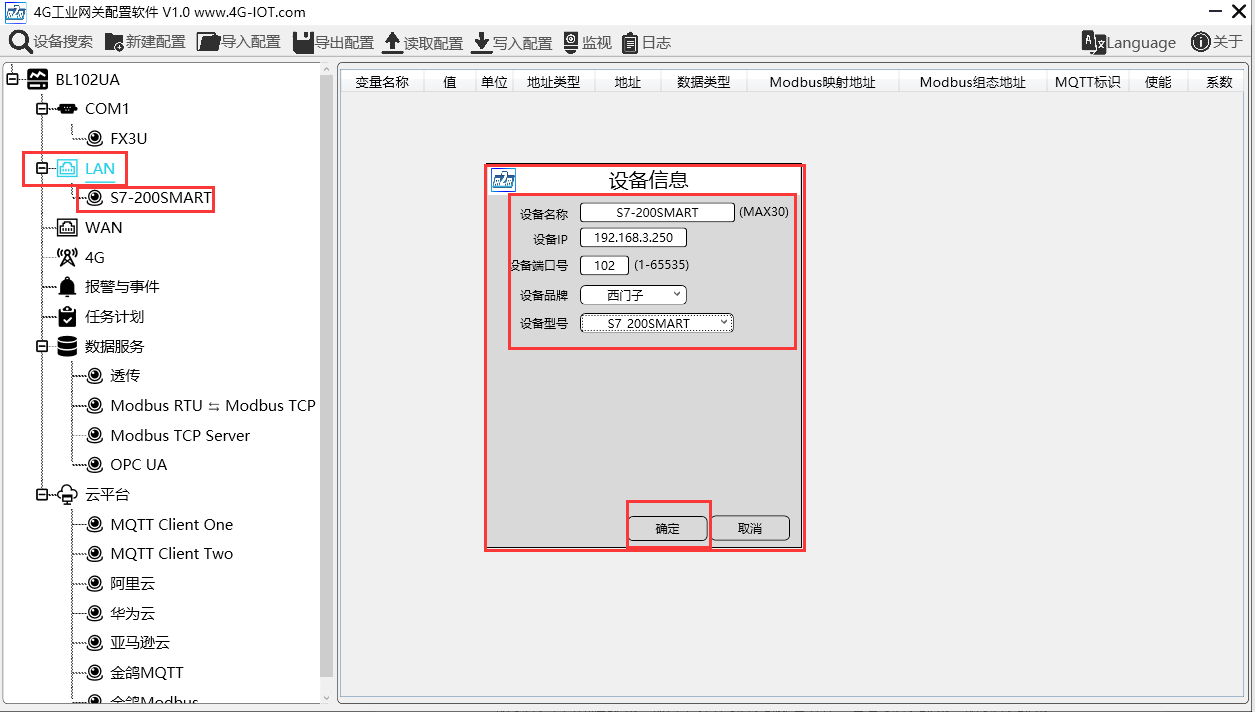The height and width of the screenshot is (712, 1255).
Task: Click the tree scrollbar down arrow
Action: point(326,696)
